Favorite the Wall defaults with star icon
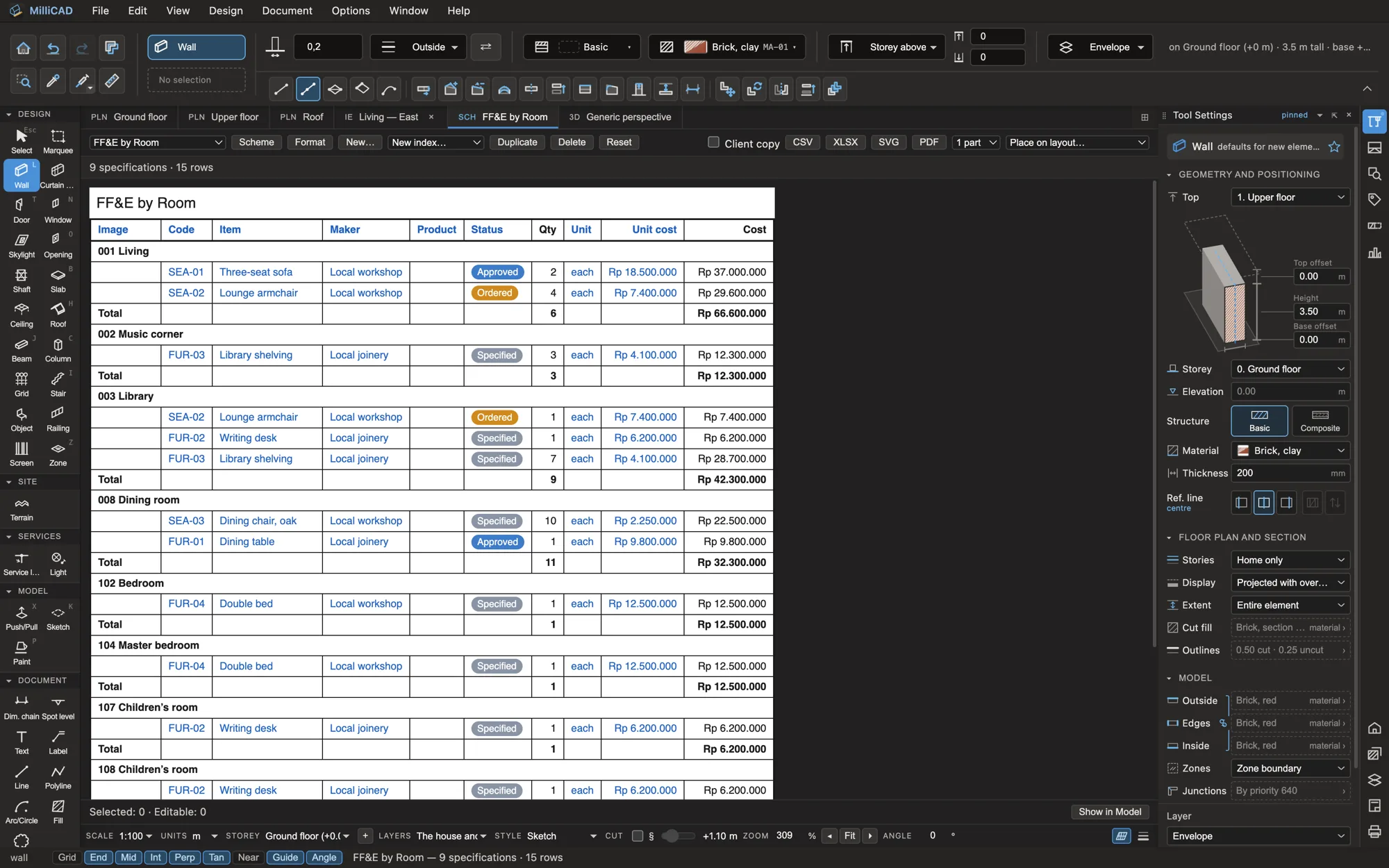Viewport: 1389px width, 868px height. point(1334,147)
